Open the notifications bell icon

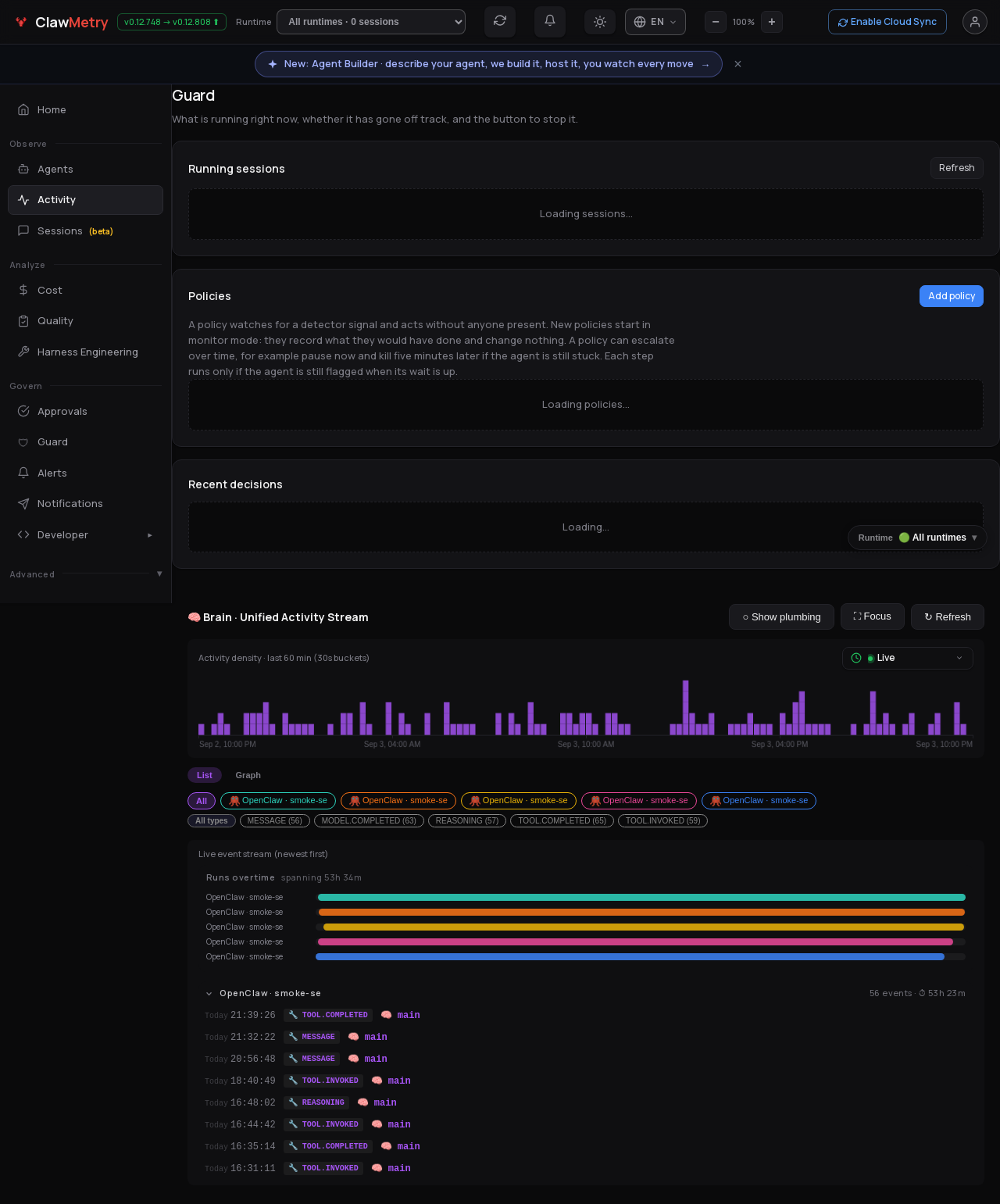(550, 22)
